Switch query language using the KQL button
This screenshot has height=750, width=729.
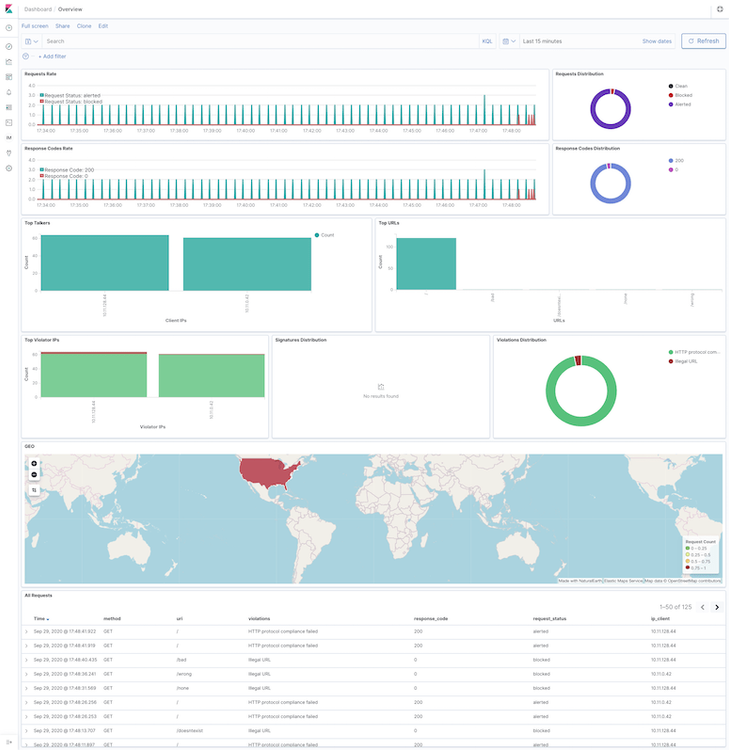click(487, 41)
